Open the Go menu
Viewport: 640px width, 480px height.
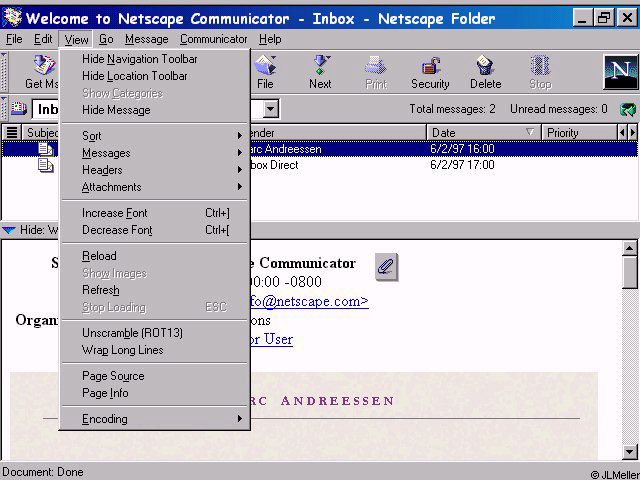(106, 39)
